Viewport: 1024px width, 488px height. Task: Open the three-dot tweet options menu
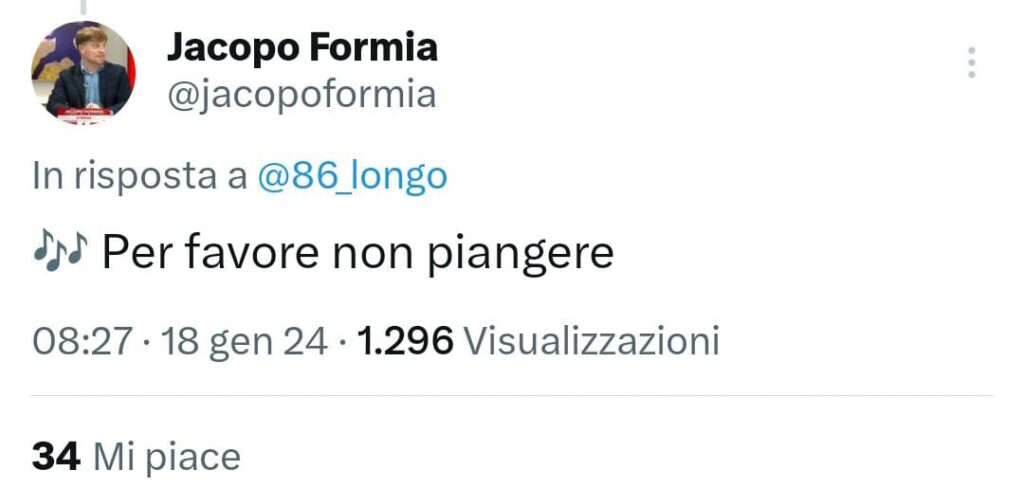[x=972, y=63]
